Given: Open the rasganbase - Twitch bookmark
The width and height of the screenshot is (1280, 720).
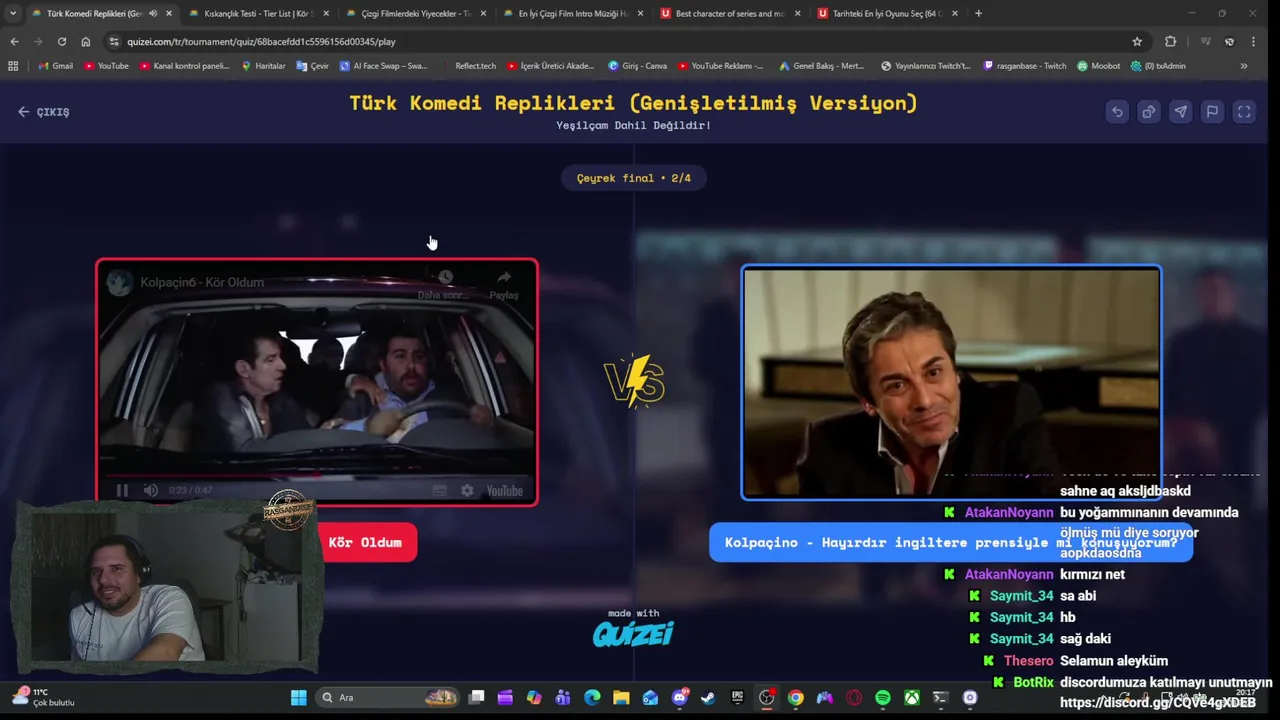Looking at the screenshot, I should [x=1025, y=66].
